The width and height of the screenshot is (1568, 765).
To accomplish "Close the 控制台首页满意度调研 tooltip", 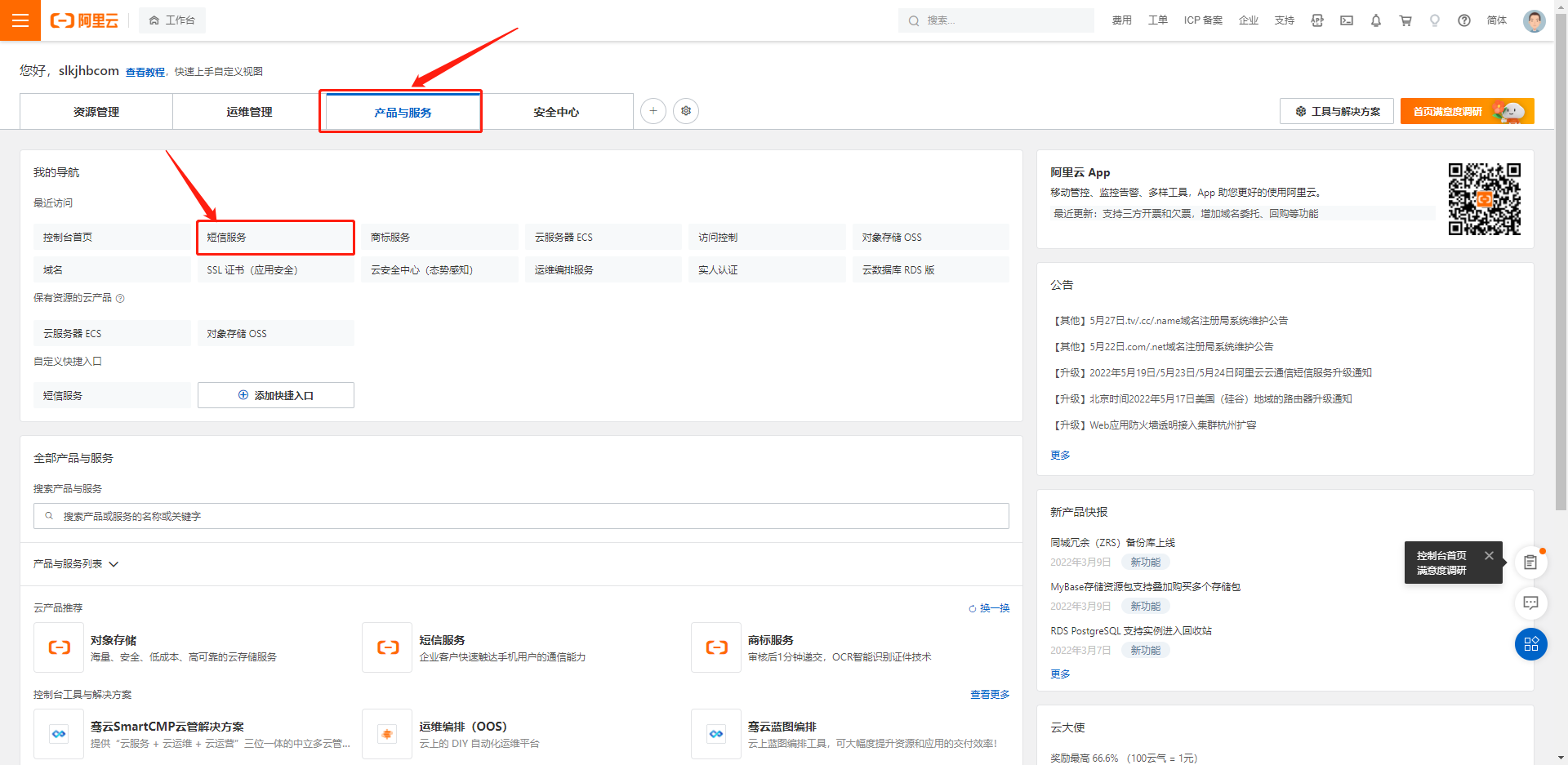I will [x=1489, y=555].
